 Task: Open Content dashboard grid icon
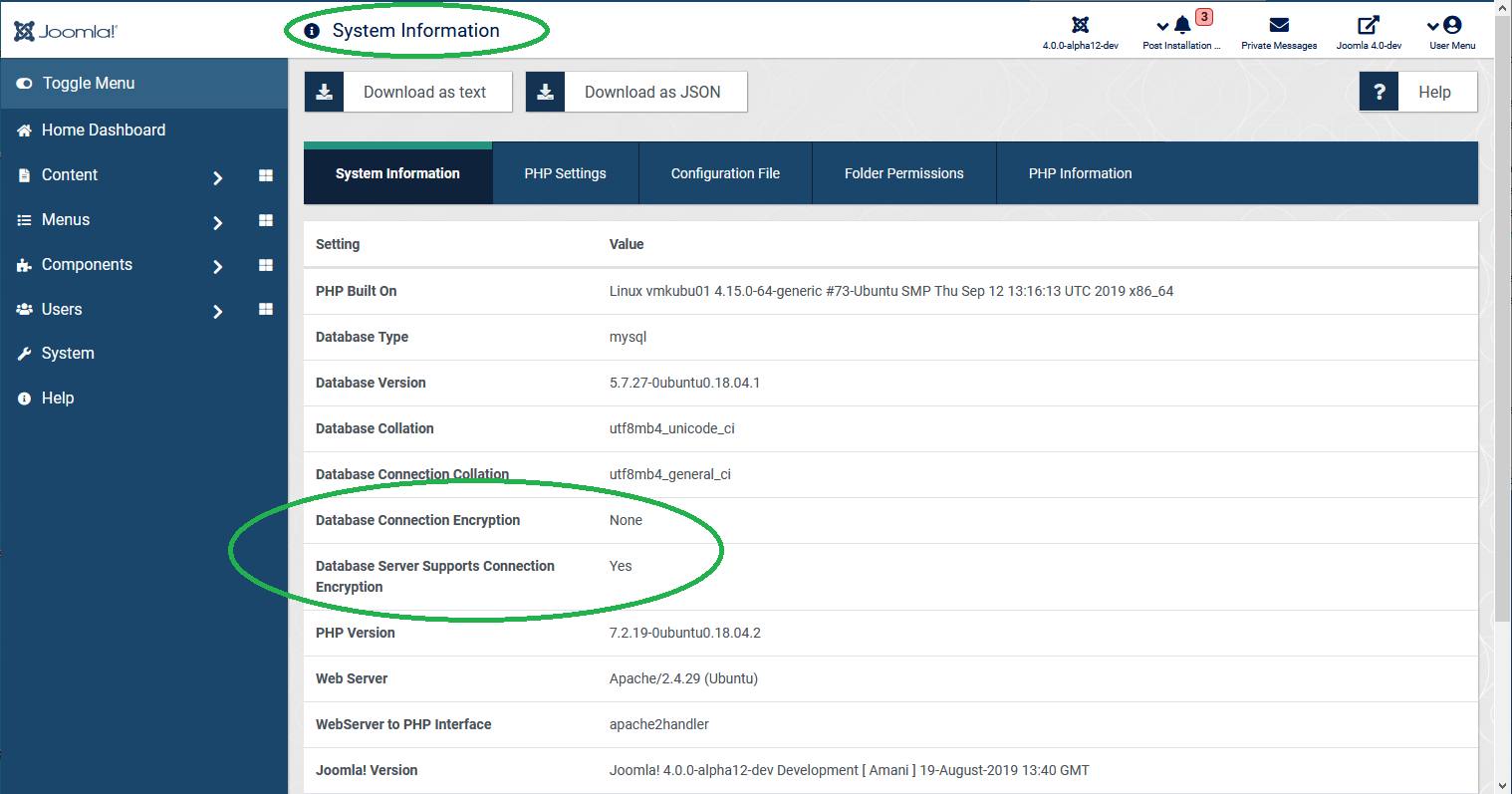click(x=266, y=175)
